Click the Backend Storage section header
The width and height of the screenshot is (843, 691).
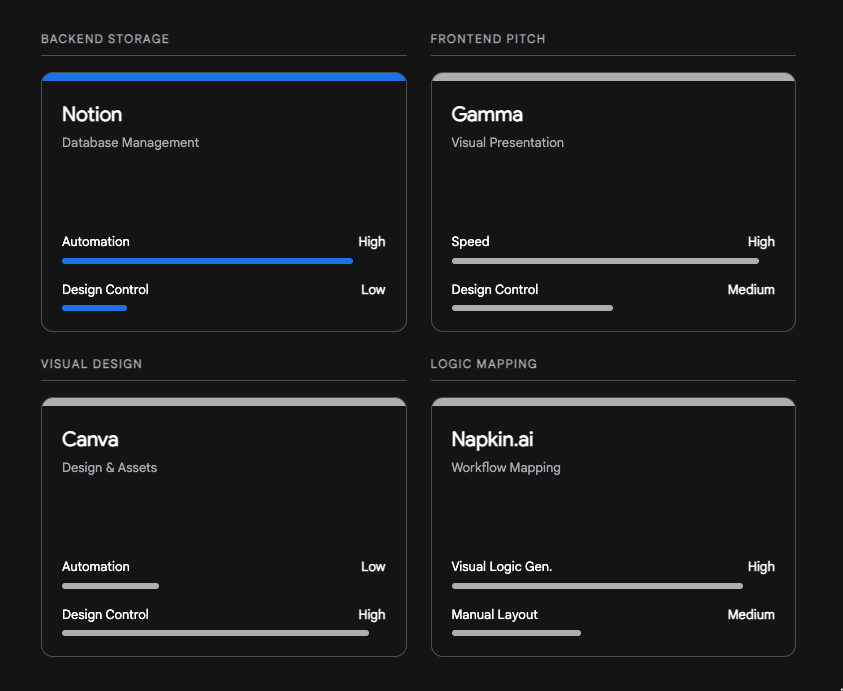click(105, 39)
